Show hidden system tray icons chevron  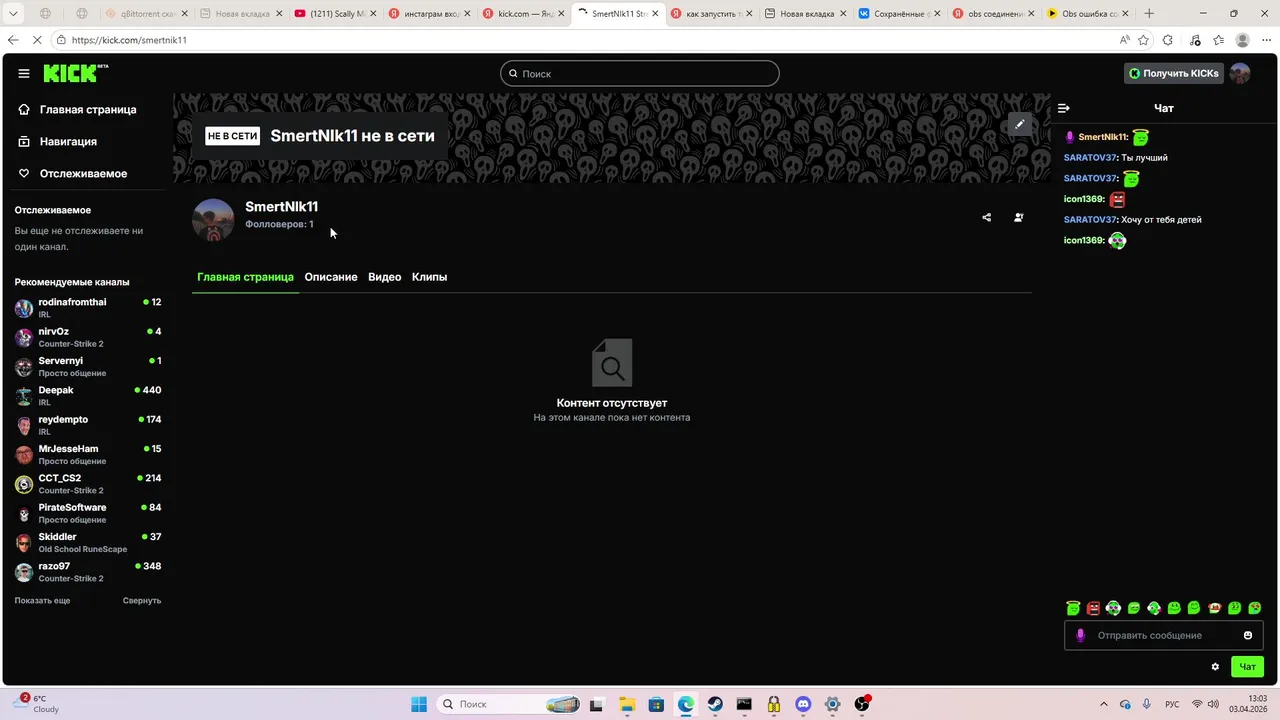(x=1104, y=704)
